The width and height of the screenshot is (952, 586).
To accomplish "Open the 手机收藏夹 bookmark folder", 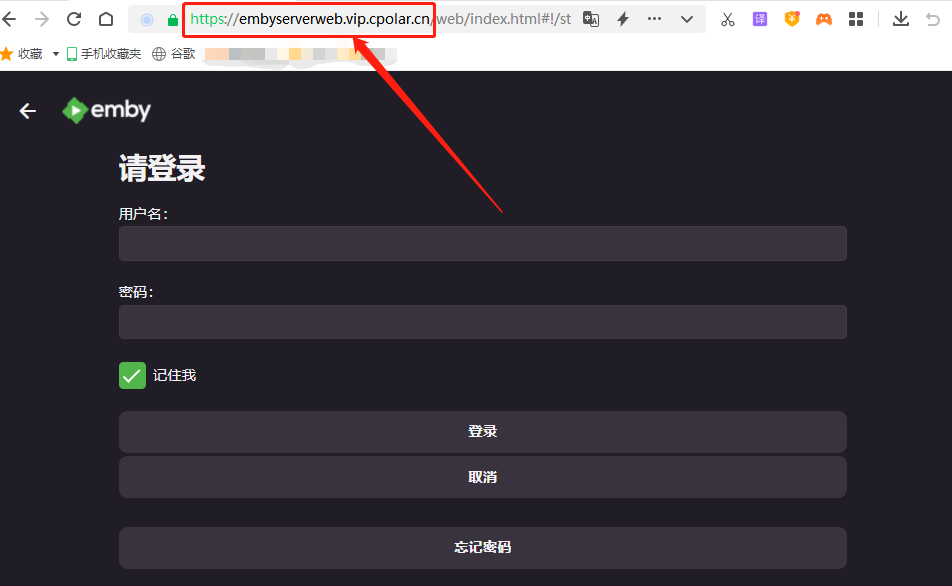I will click(103, 54).
